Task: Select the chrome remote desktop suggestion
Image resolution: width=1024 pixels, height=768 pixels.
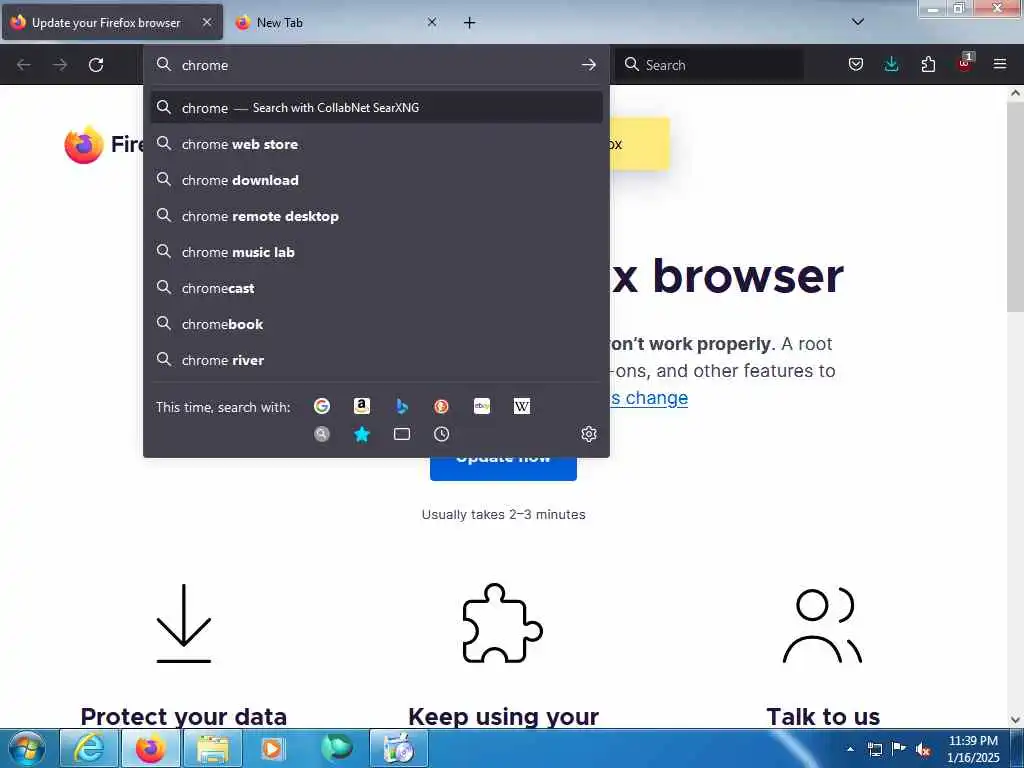Action: [377, 216]
